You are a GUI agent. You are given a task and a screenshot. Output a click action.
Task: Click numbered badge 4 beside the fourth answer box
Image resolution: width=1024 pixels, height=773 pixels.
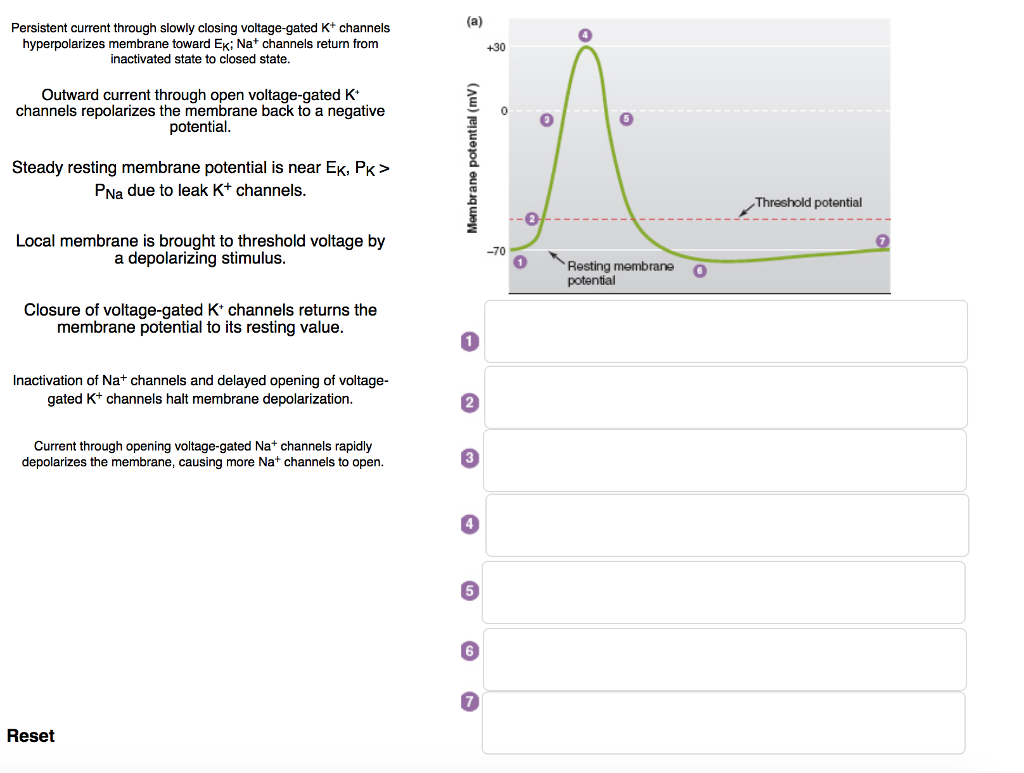[x=467, y=523]
